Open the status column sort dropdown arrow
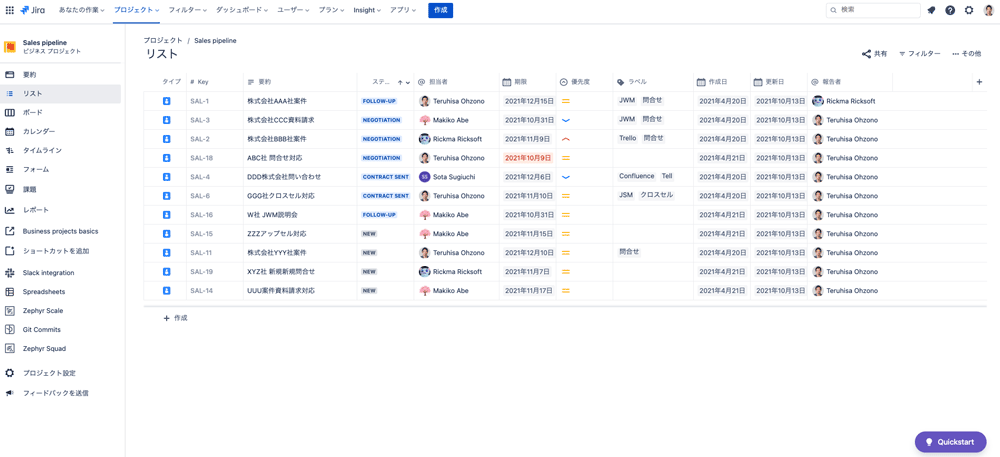This screenshot has width=1000, height=457. point(408,82)
